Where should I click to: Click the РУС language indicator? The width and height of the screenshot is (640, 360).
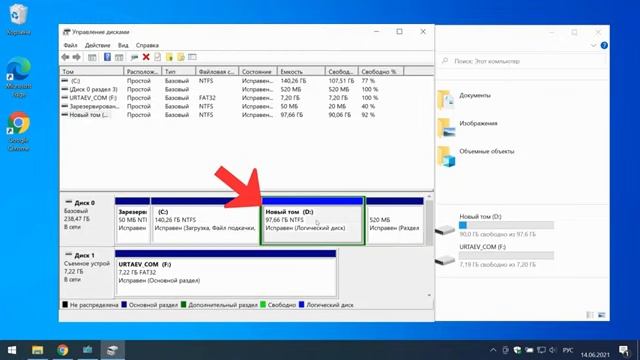pos(568,350)
